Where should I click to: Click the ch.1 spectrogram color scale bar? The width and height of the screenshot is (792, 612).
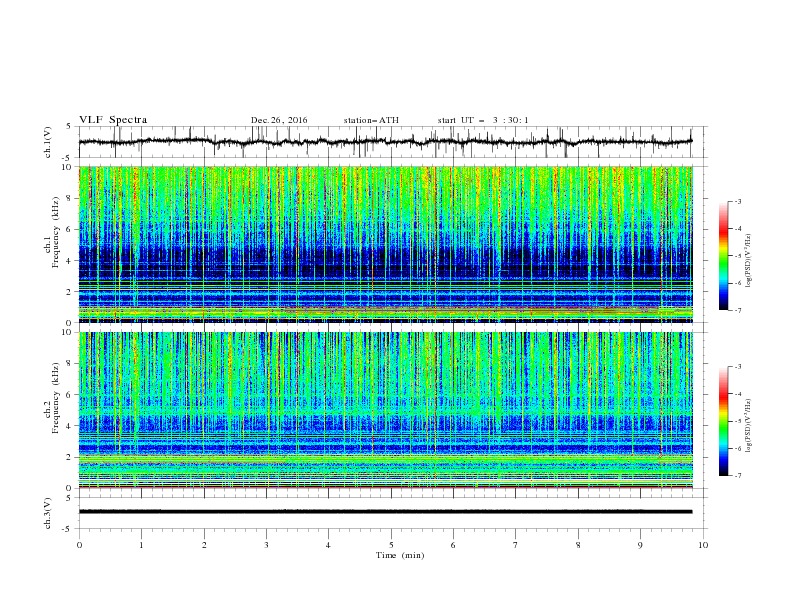coord(723,255)
